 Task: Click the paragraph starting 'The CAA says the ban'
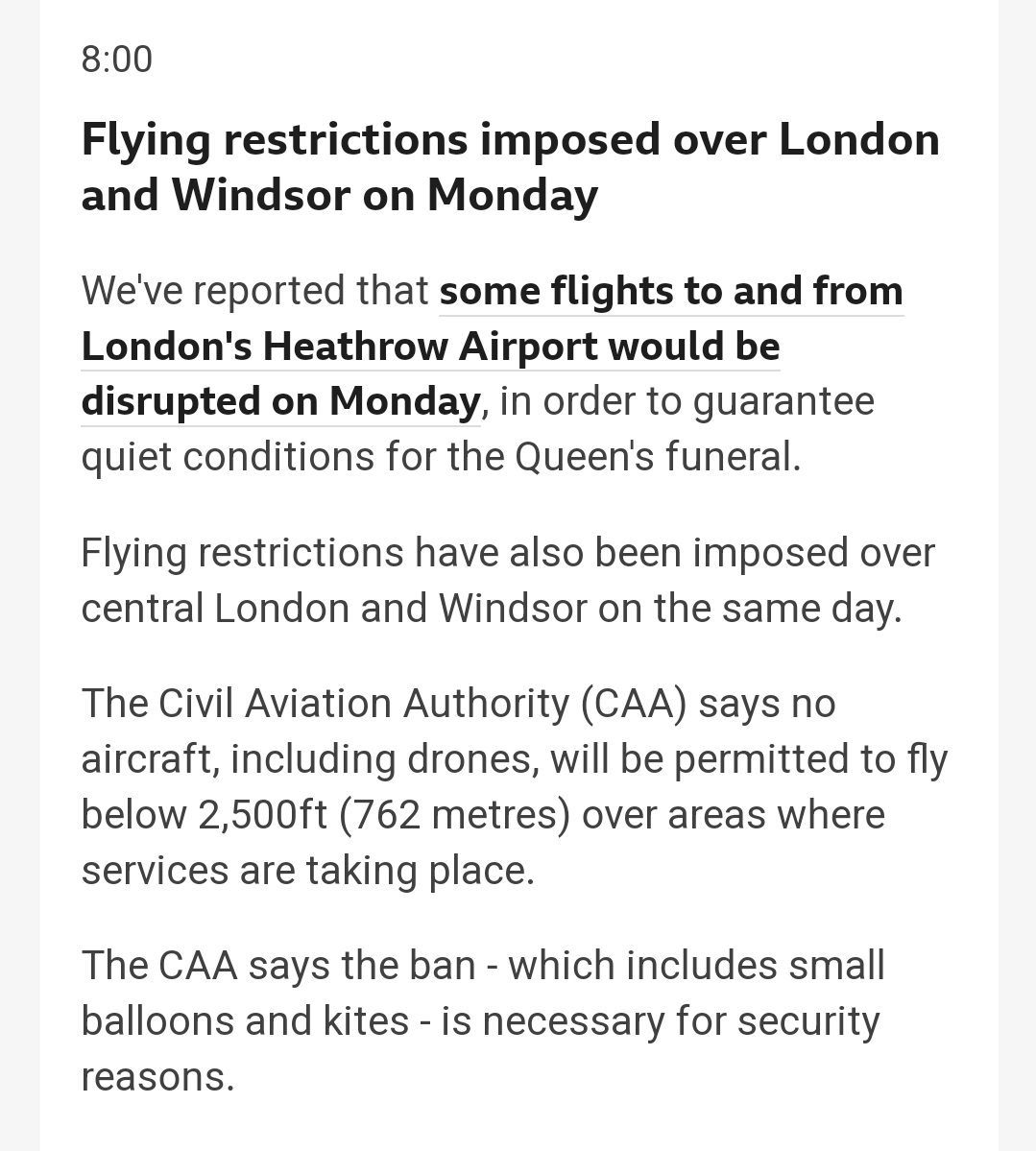[482, 1021]
